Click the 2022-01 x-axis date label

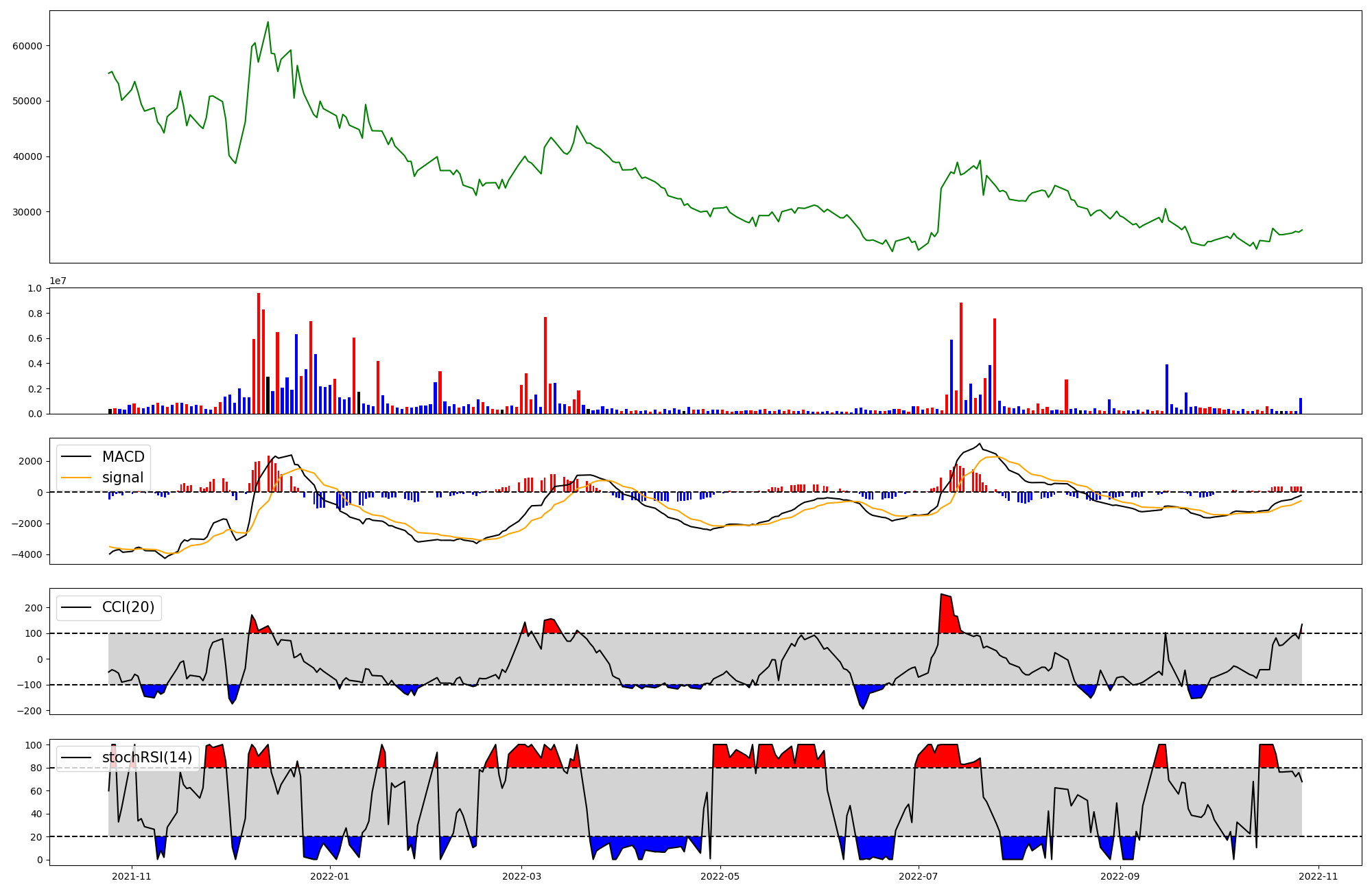pos(330,876)
